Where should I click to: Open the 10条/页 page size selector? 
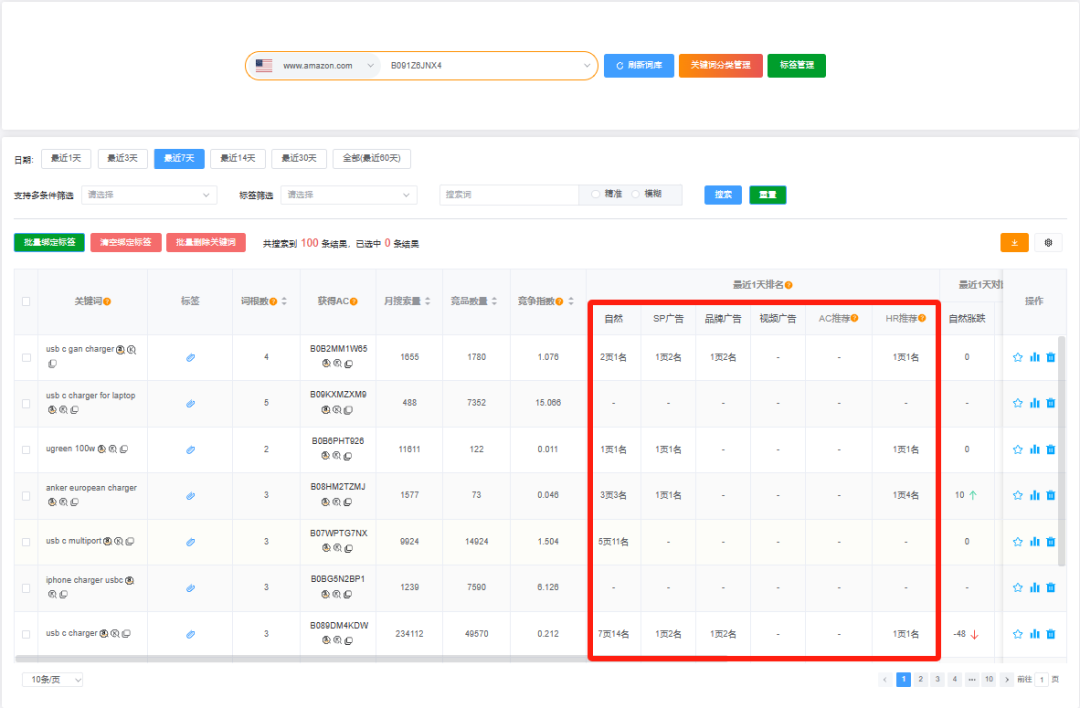53,680
